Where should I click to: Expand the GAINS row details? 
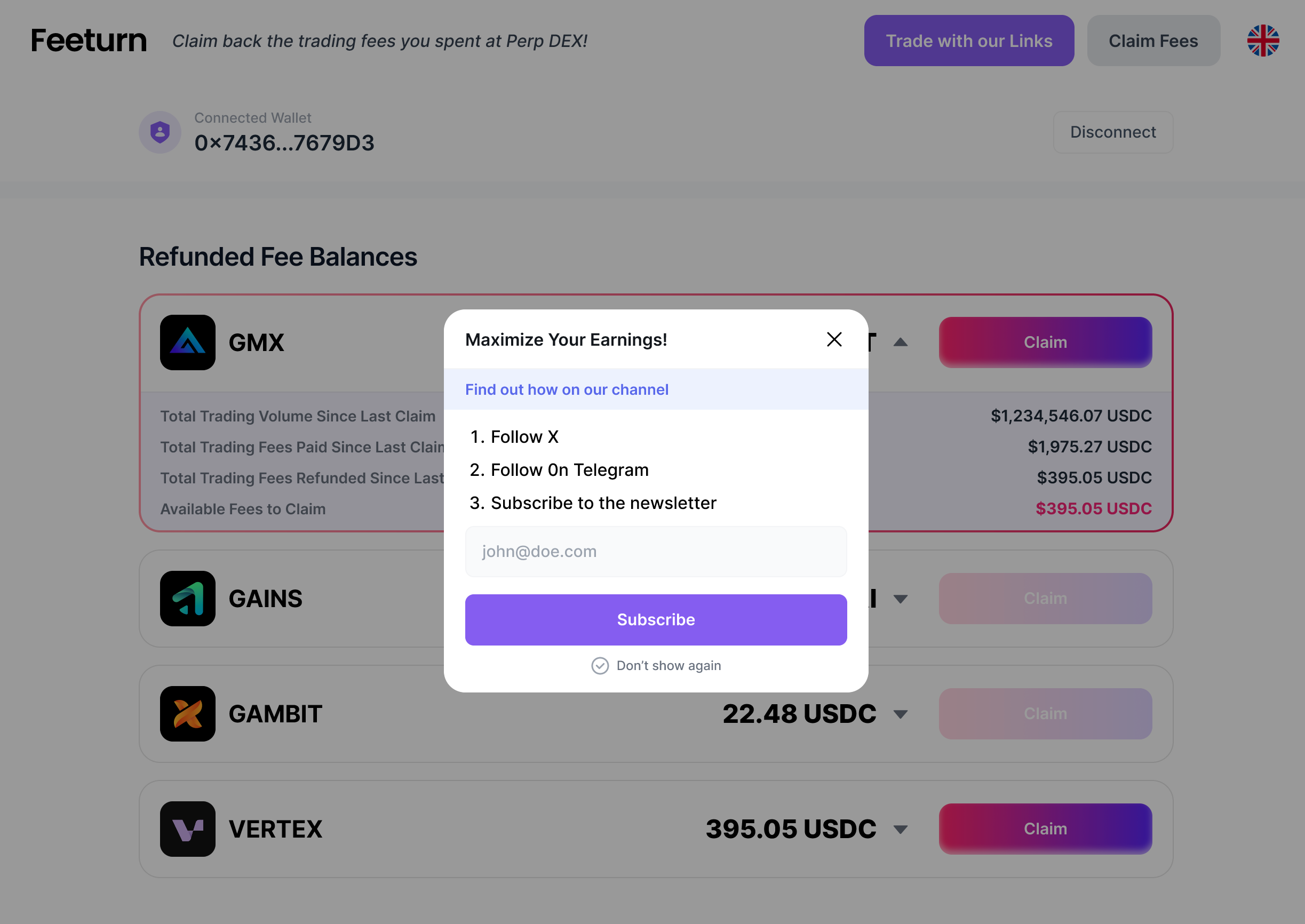(x=901, y=599)
